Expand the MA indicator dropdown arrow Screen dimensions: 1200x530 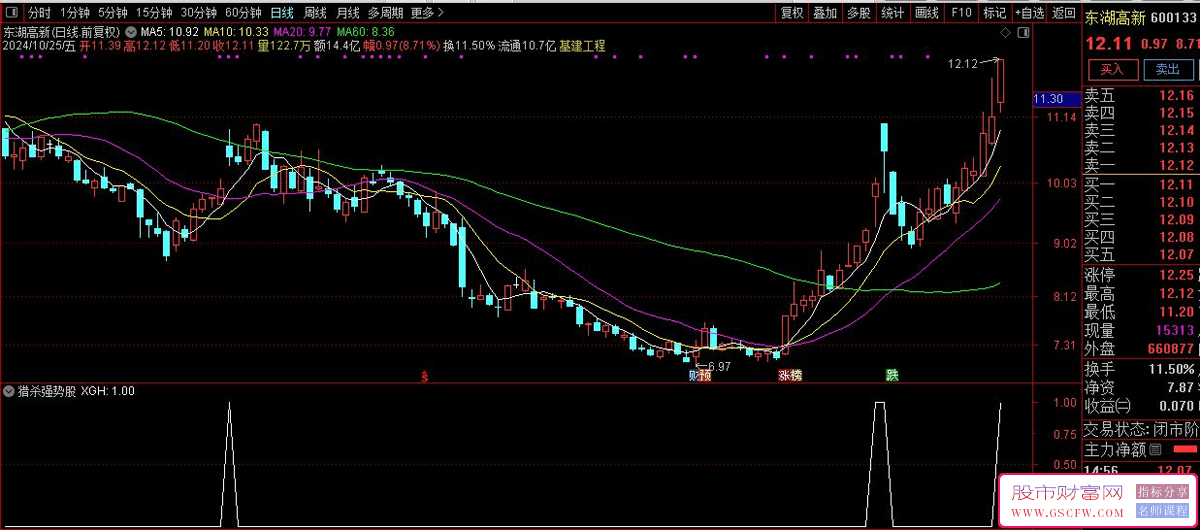[x=131, y=32]
